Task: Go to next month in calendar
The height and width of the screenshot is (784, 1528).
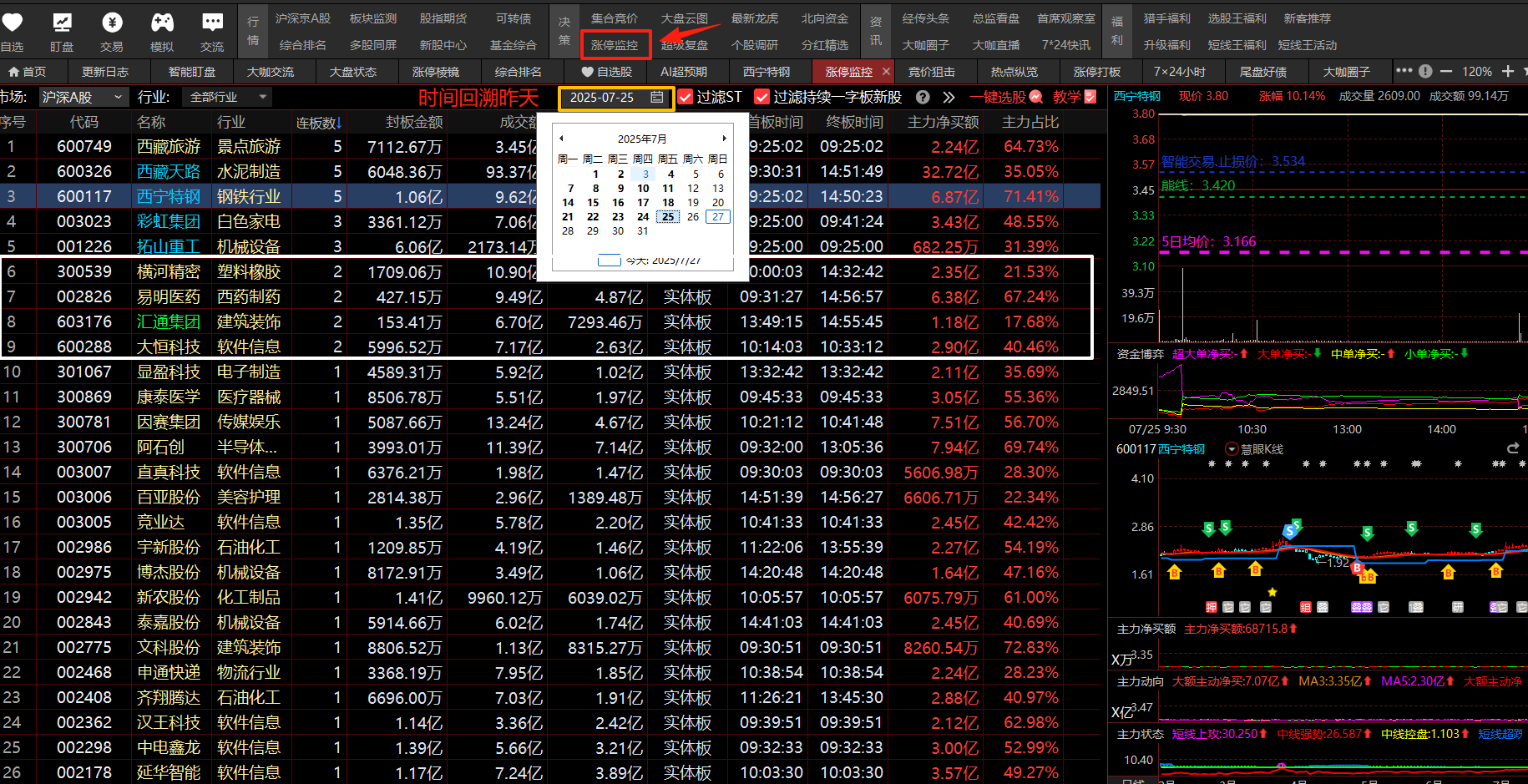Action: (x=724, y=139)
